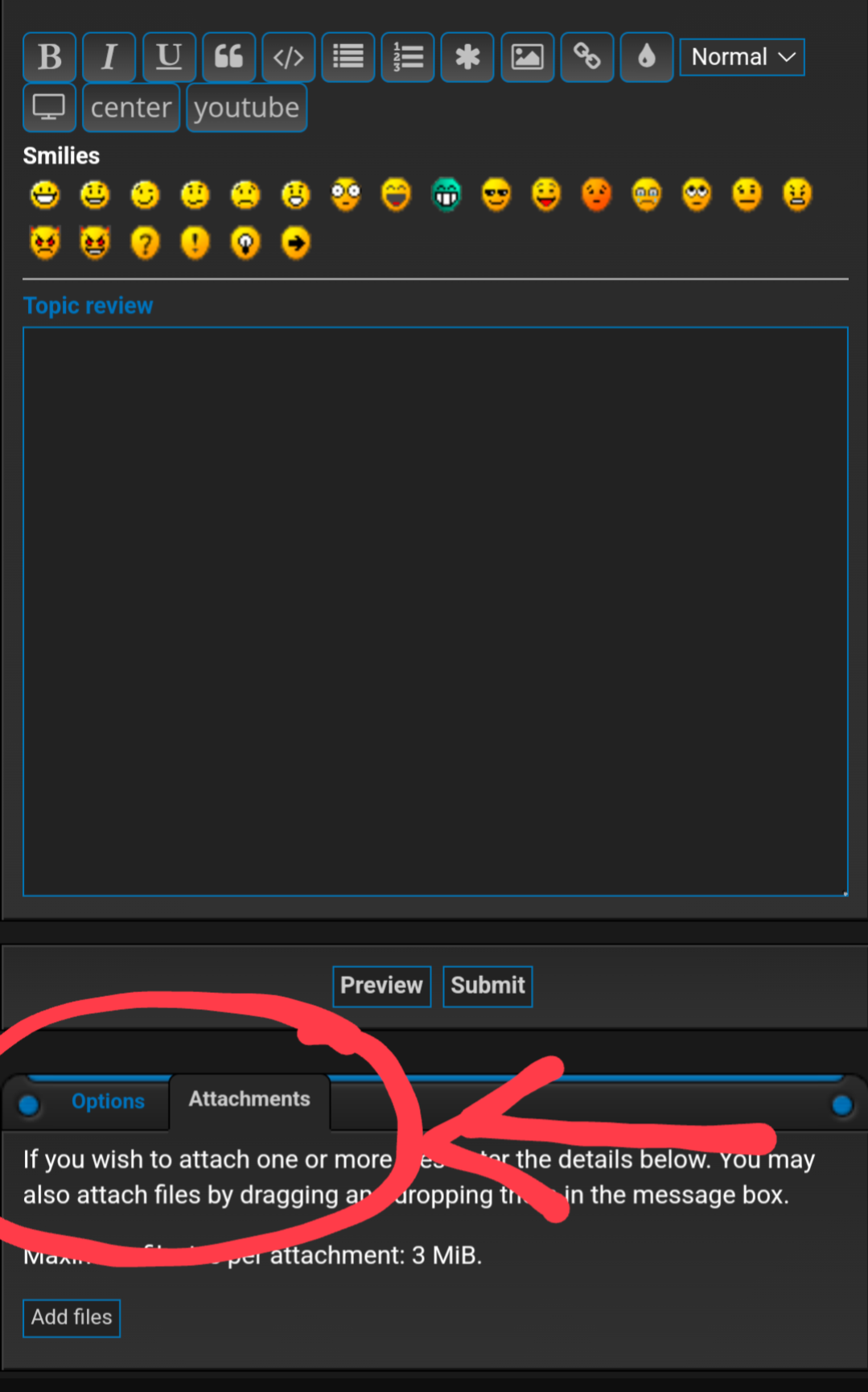This screenshot has width=868, height=1392.
Task: Insert an image via picture icon
Action: pyautogui.click(x=527, y=57)
